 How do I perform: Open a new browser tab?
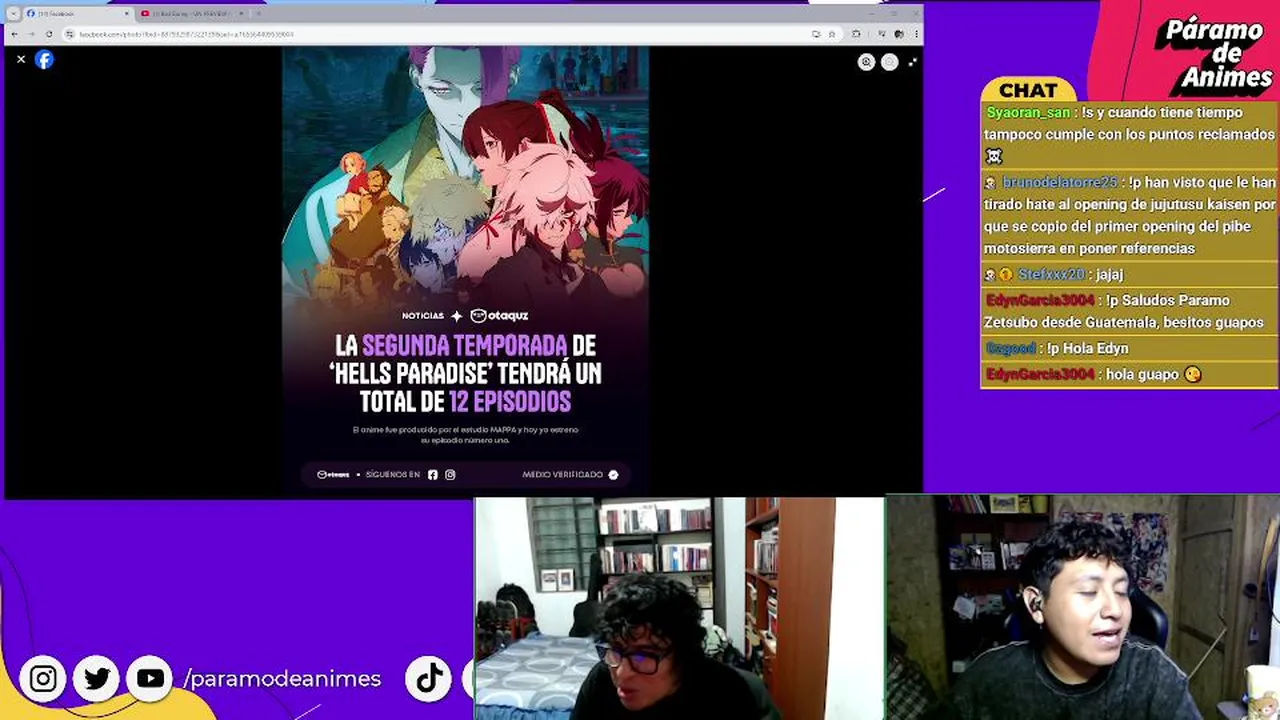coord(258,14)
